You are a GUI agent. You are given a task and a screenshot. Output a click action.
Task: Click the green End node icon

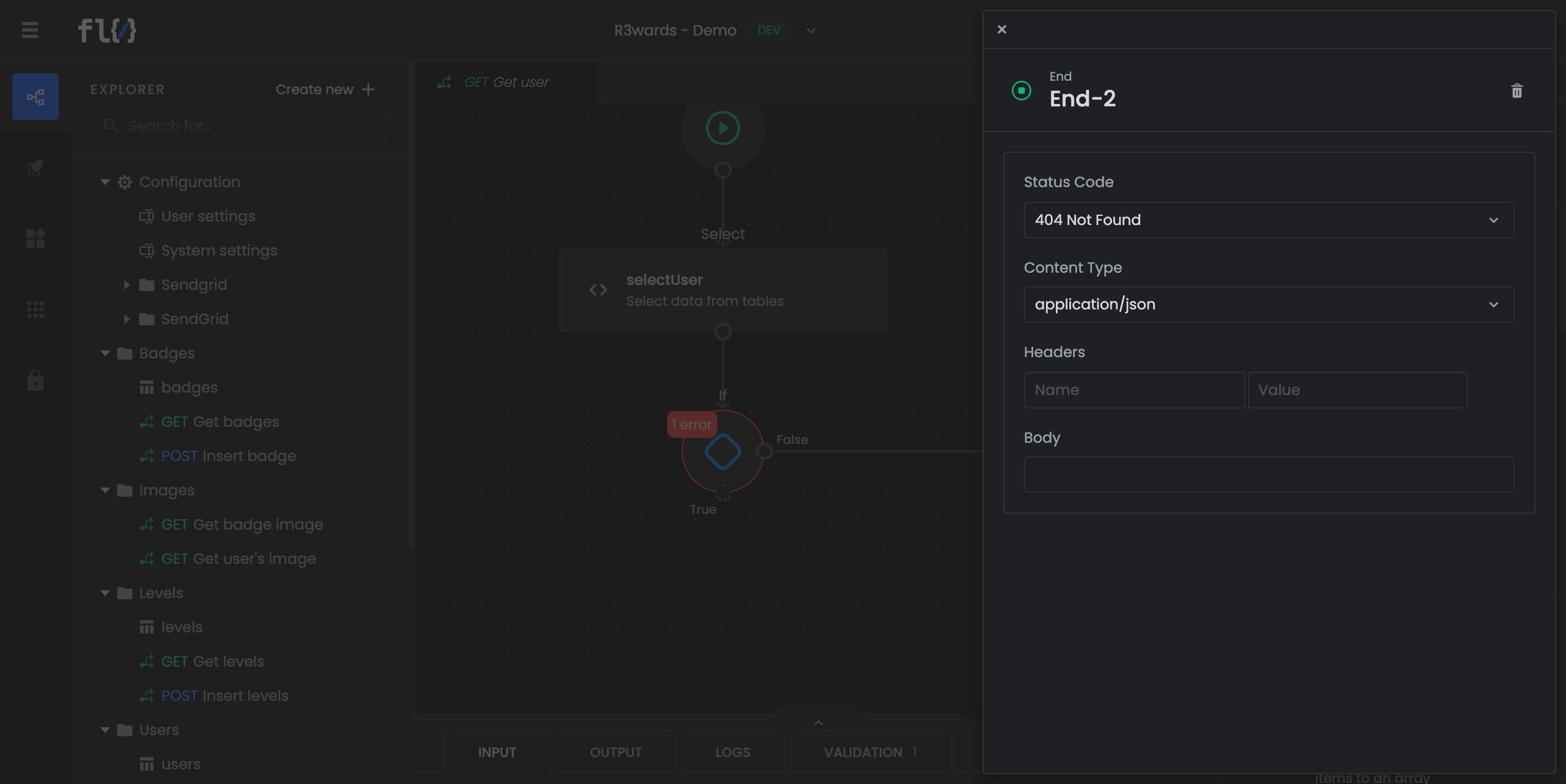(1021, 91)
